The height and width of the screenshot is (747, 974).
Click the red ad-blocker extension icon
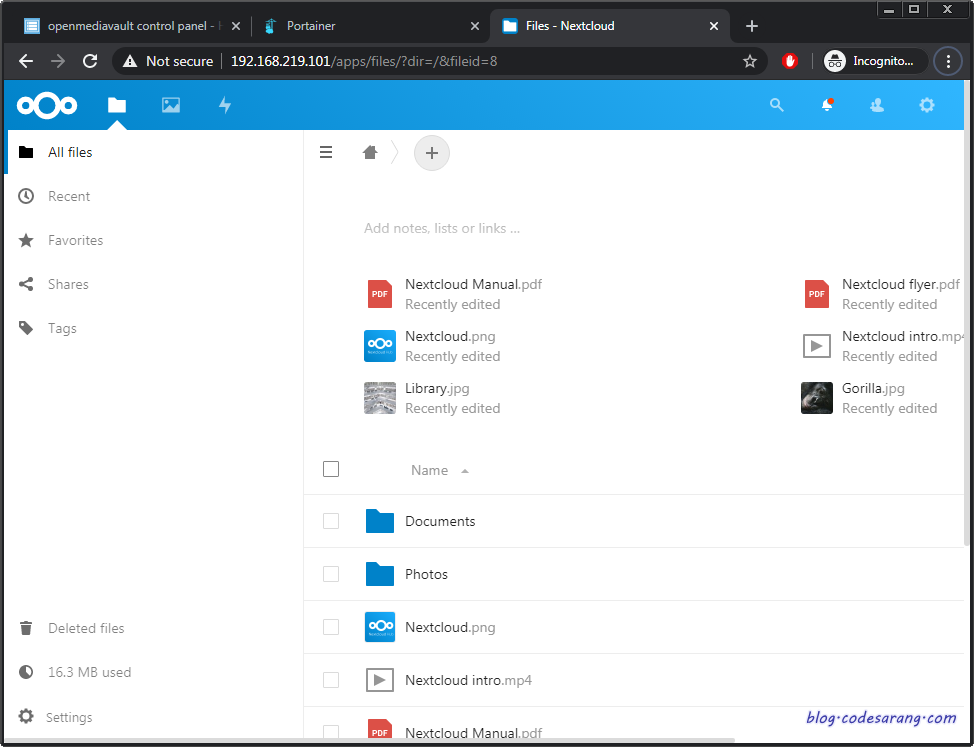click(x=790, y=61)
